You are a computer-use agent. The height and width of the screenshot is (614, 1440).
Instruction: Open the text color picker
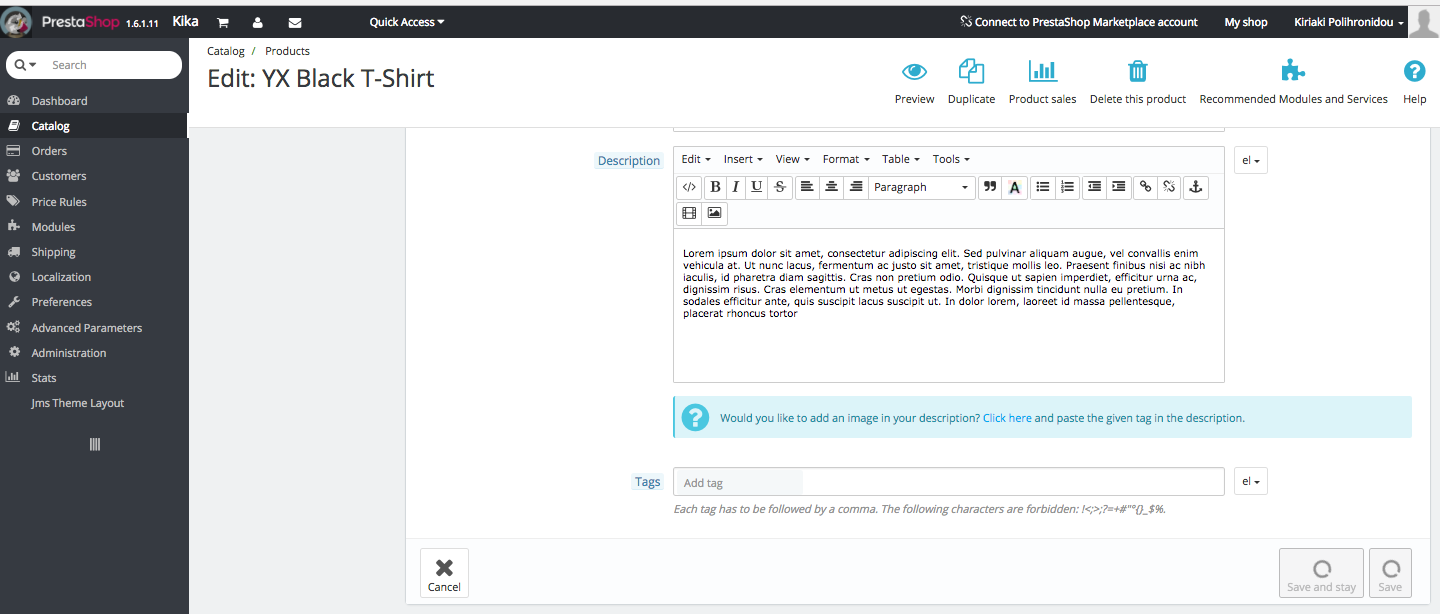[1014, 187]
